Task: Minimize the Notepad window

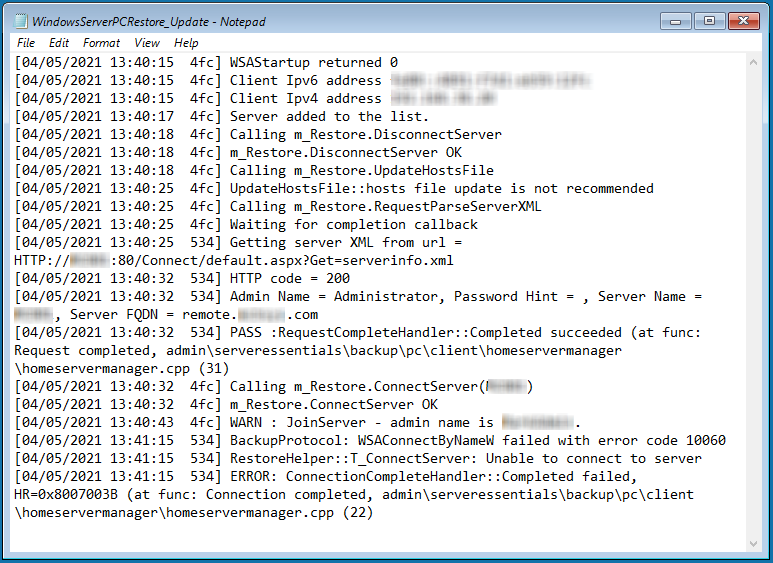Action: 675,21
